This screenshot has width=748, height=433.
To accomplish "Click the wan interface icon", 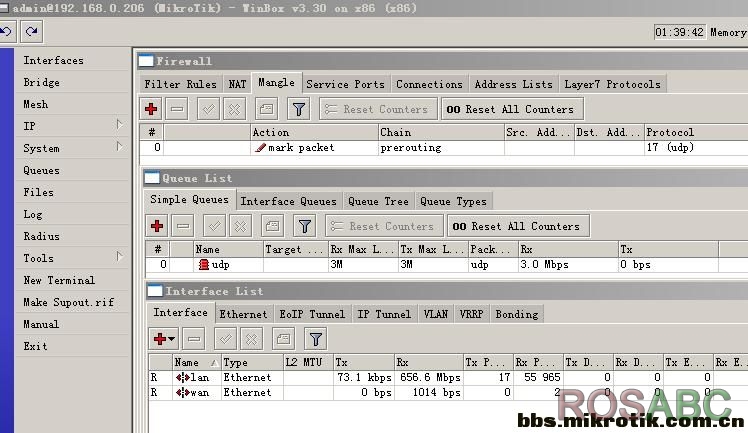I will pyautogui.click(x=183, y=392).
